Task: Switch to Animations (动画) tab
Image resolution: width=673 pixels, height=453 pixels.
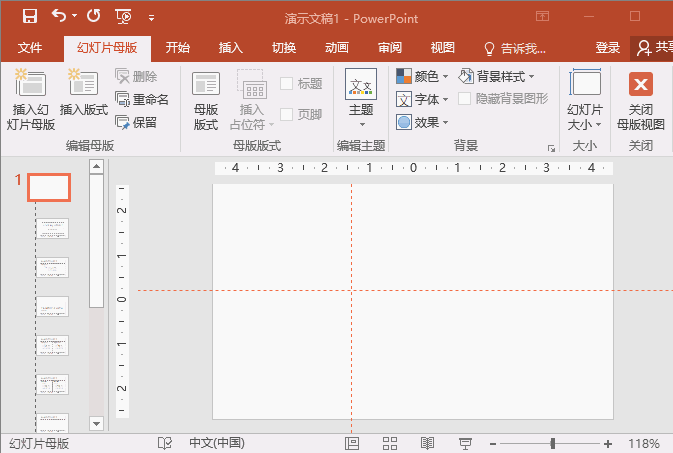Action: pyautogui.click(x=337, y=48)
